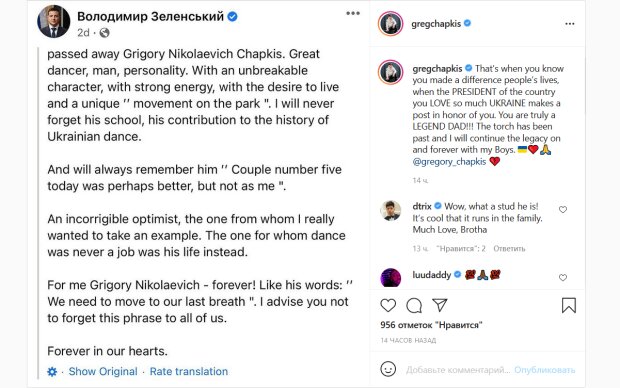The height and width of the screenshot is (388, 620).
Task: Share post via paper plane icon
Action: pos(440,305)
